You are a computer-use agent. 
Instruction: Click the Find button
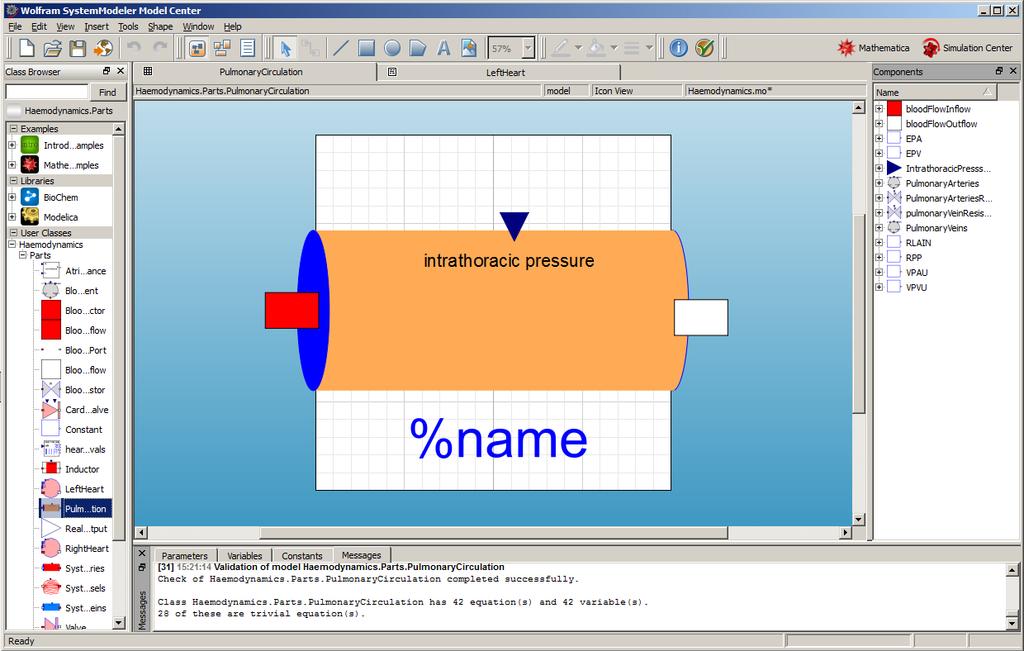[x=107, y=92]
